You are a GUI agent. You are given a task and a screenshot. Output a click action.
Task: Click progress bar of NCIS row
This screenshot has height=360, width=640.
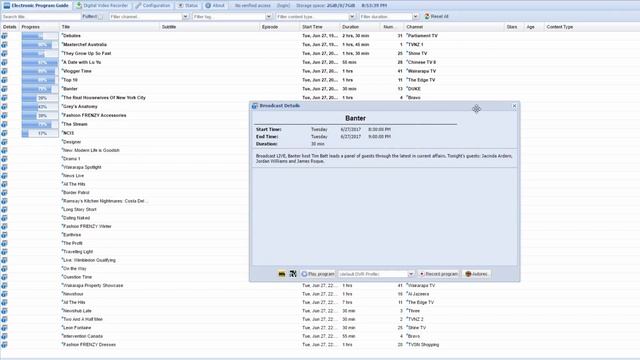pos(40,133)
